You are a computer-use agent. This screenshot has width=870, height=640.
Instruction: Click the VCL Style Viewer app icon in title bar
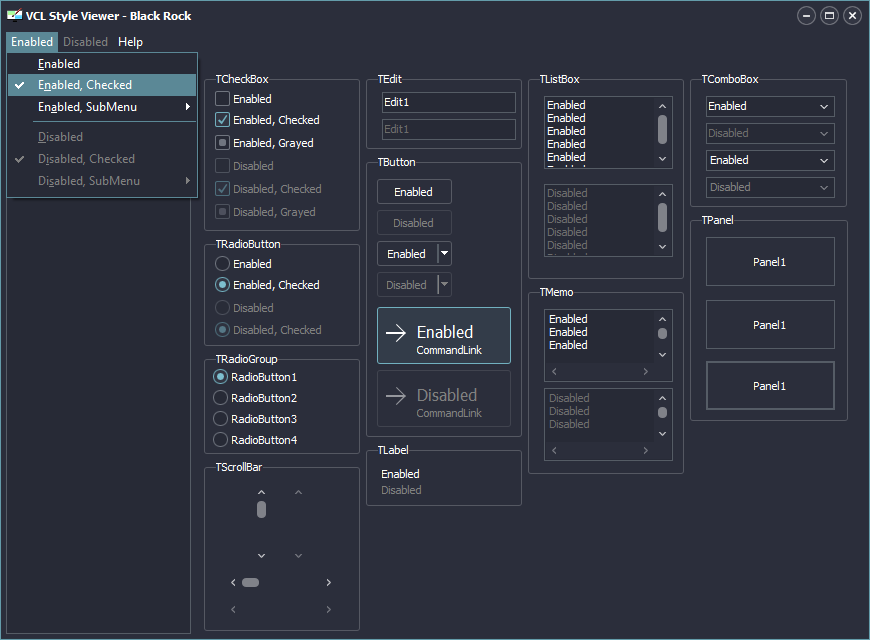coord(14,16)
